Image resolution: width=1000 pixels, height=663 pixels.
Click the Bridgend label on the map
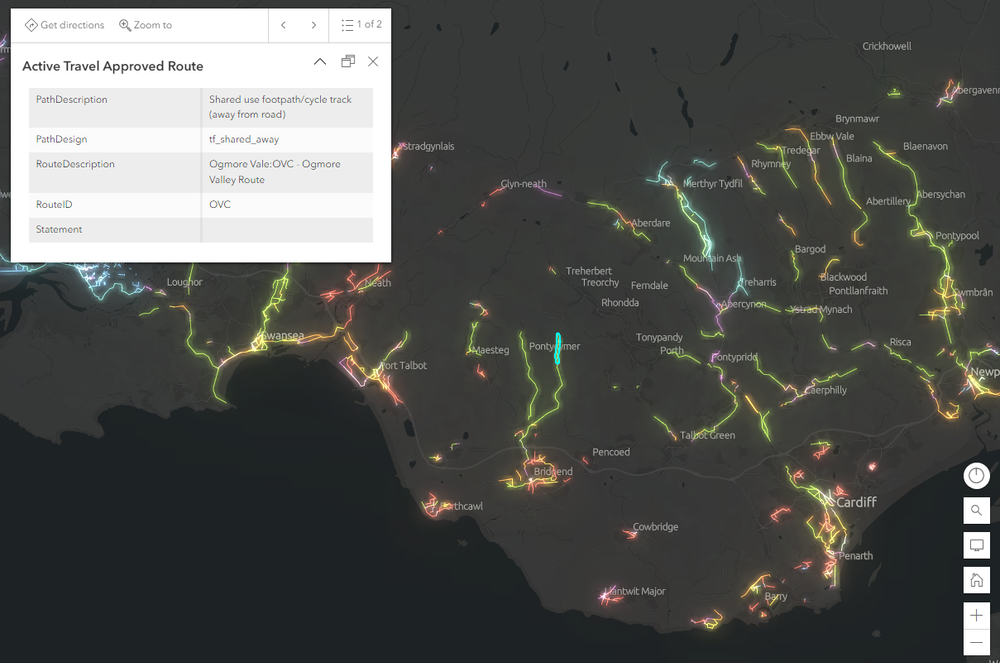553,472
